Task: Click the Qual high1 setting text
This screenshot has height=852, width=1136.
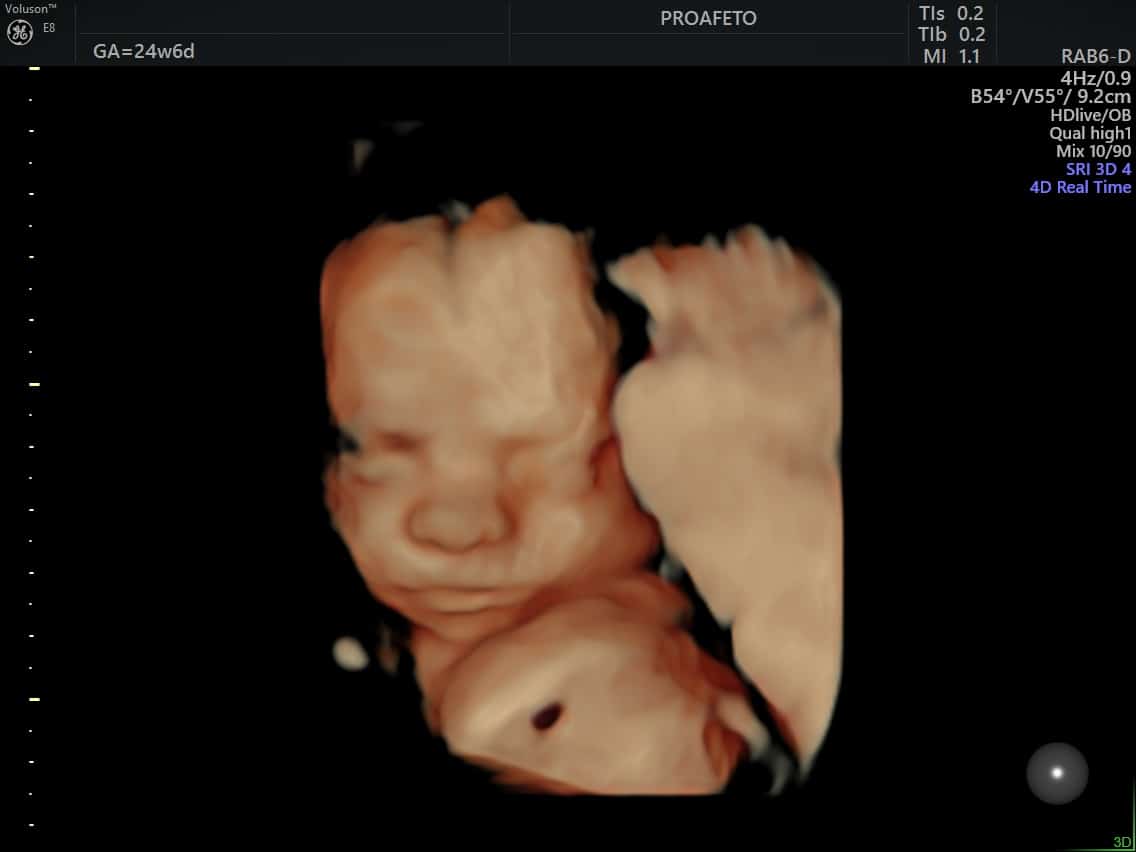Action: pos(1090,133)
